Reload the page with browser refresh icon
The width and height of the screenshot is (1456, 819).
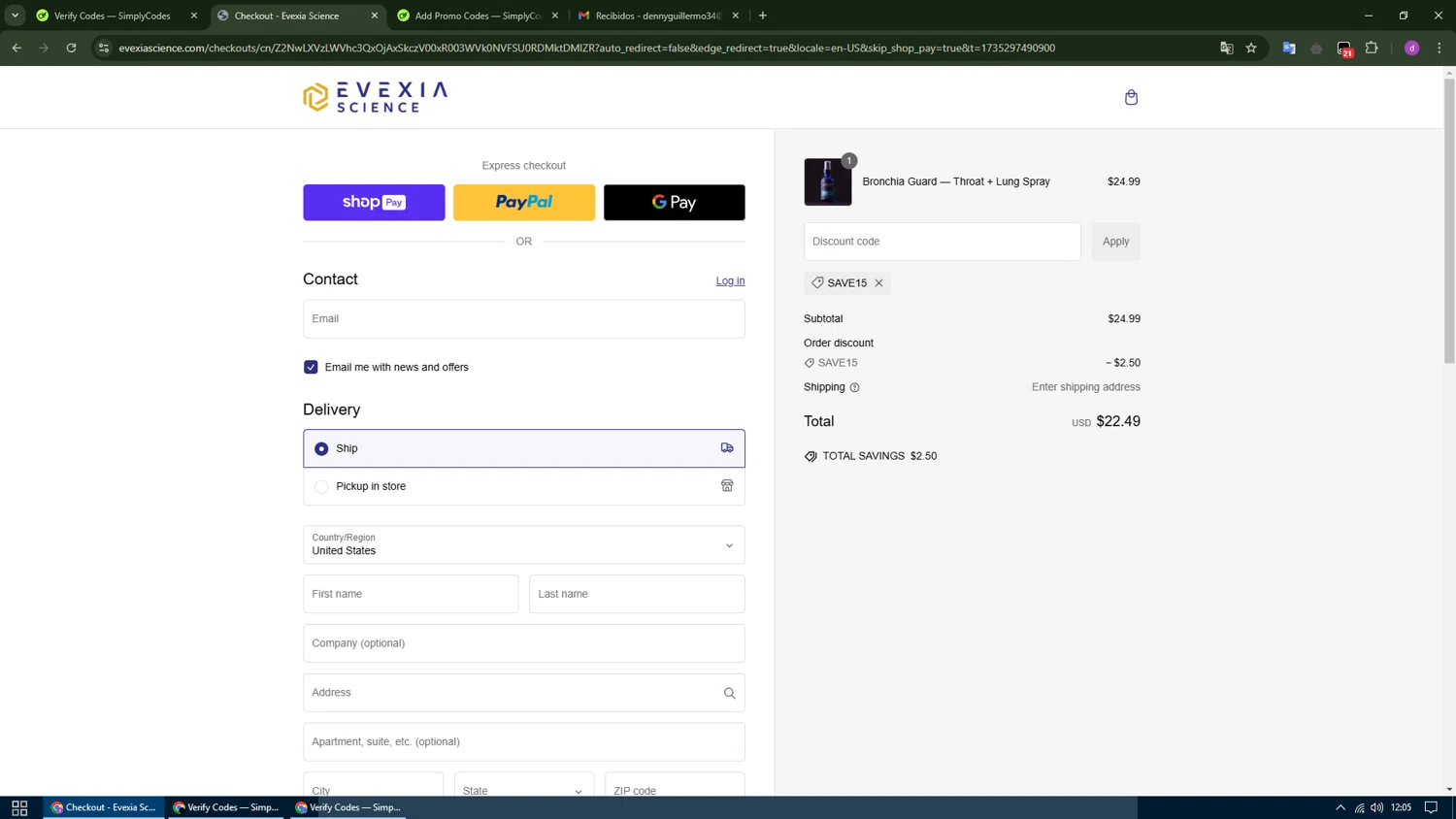71,48
